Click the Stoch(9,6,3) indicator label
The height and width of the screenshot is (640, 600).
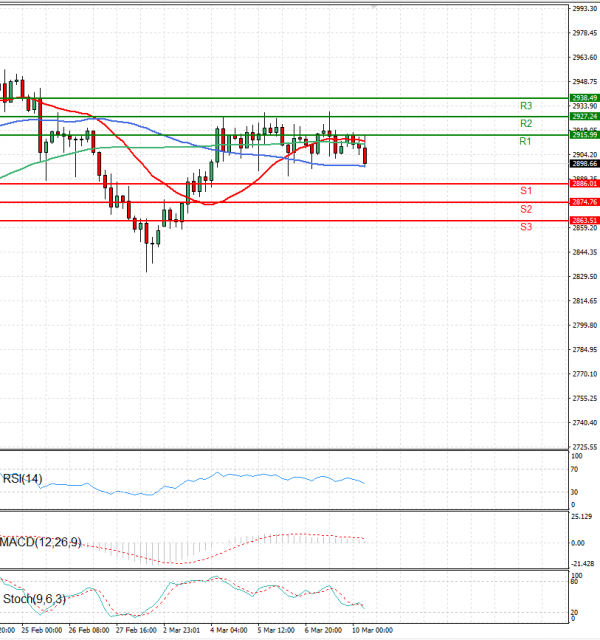tap(32, 600)
